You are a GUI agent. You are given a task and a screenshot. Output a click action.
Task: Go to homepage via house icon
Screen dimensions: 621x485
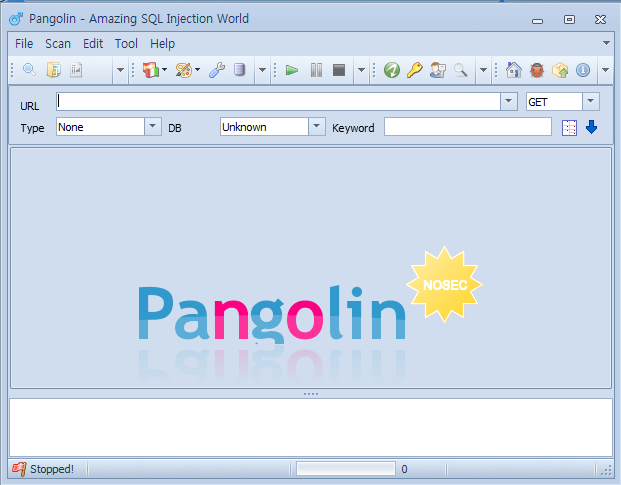tap(514, 70)
